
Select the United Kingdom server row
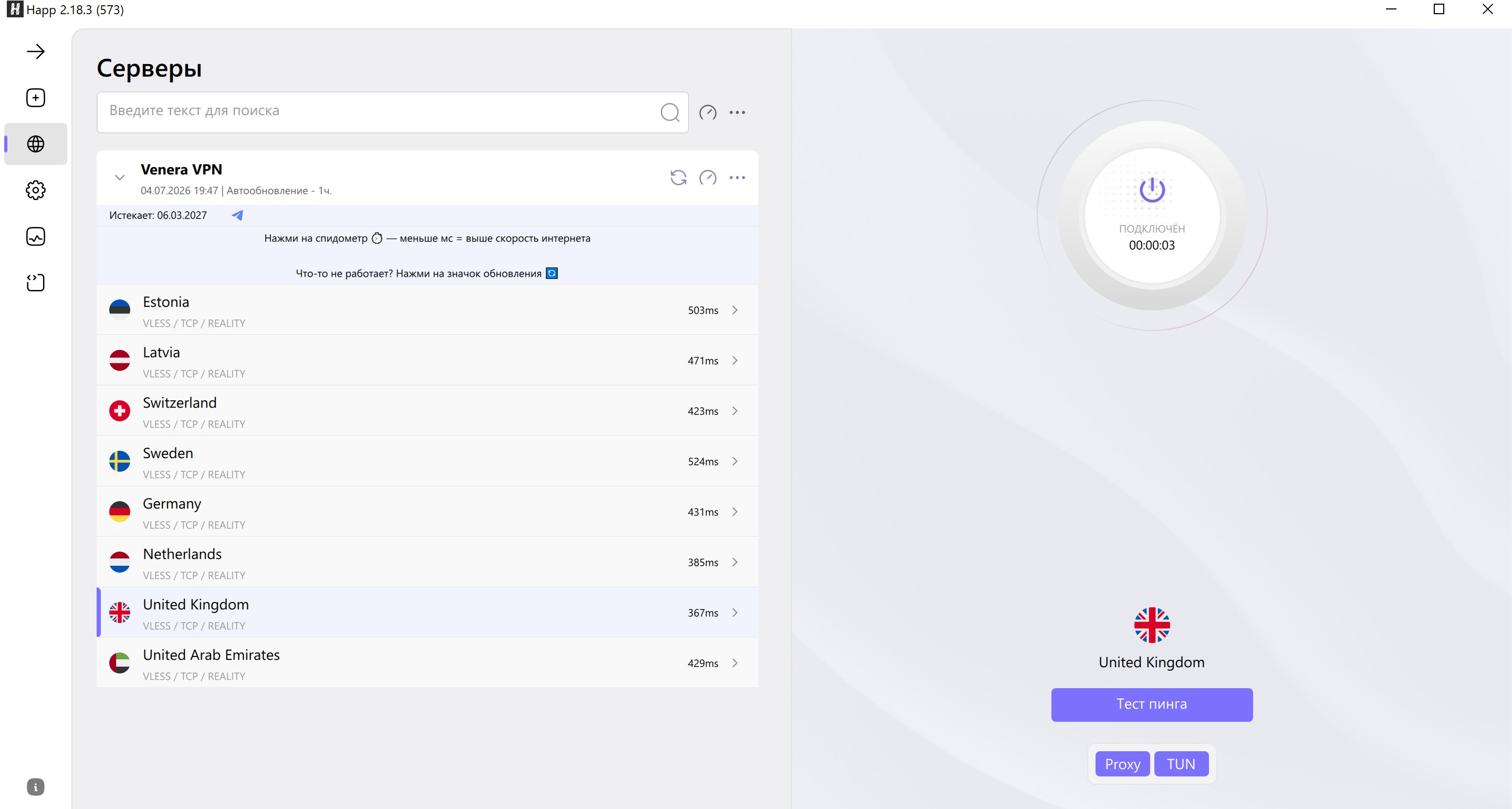427,613
